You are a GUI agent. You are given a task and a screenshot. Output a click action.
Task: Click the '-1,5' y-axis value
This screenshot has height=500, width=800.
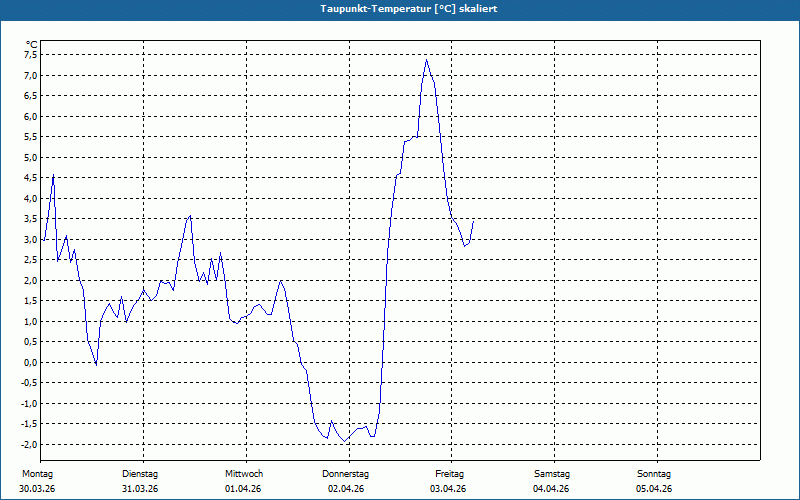(30, 424)
